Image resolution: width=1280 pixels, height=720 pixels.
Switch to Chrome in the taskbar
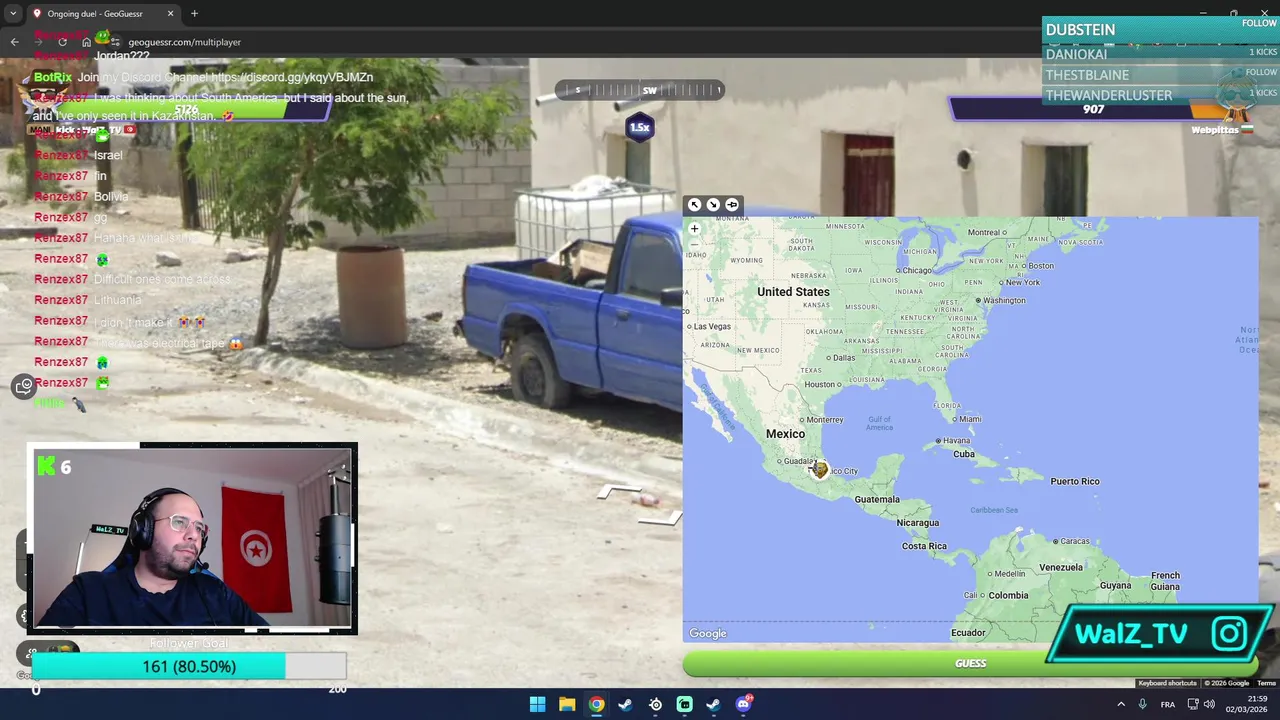coord(596,704)
